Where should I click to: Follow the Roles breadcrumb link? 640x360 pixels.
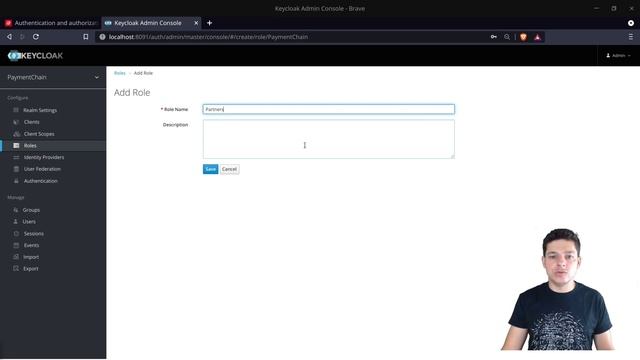[120, 73]
